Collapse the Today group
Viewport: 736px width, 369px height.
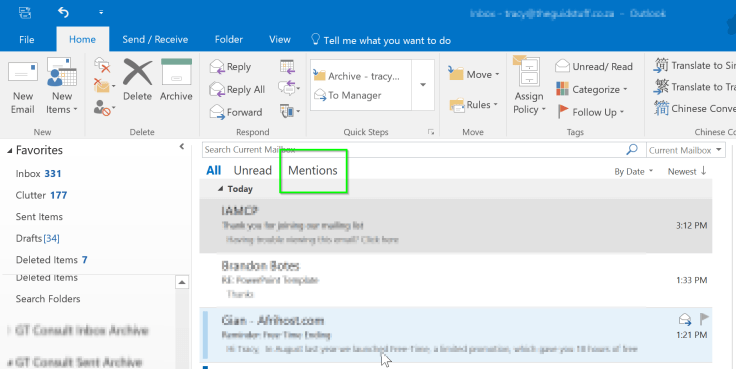click(221, 189)
